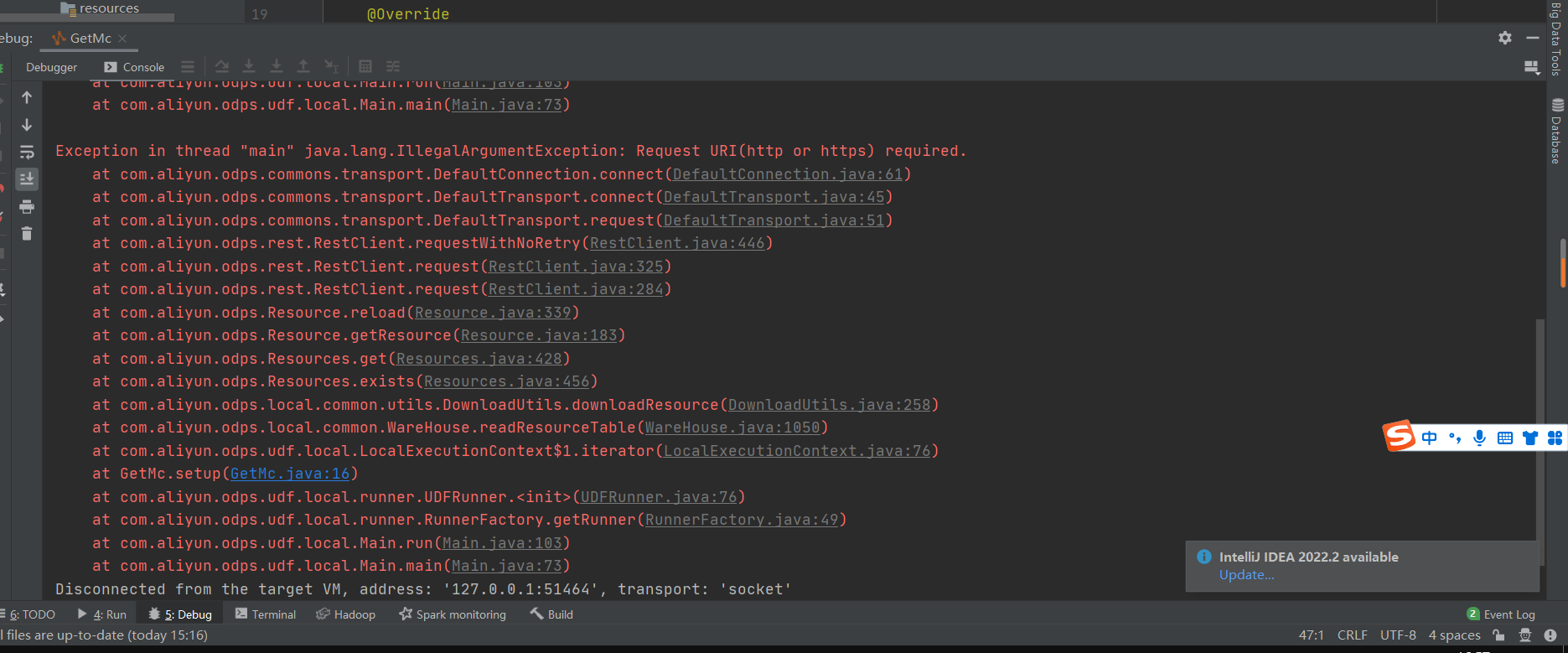Click the resources folder in the project tree

(x=100, y=8)
